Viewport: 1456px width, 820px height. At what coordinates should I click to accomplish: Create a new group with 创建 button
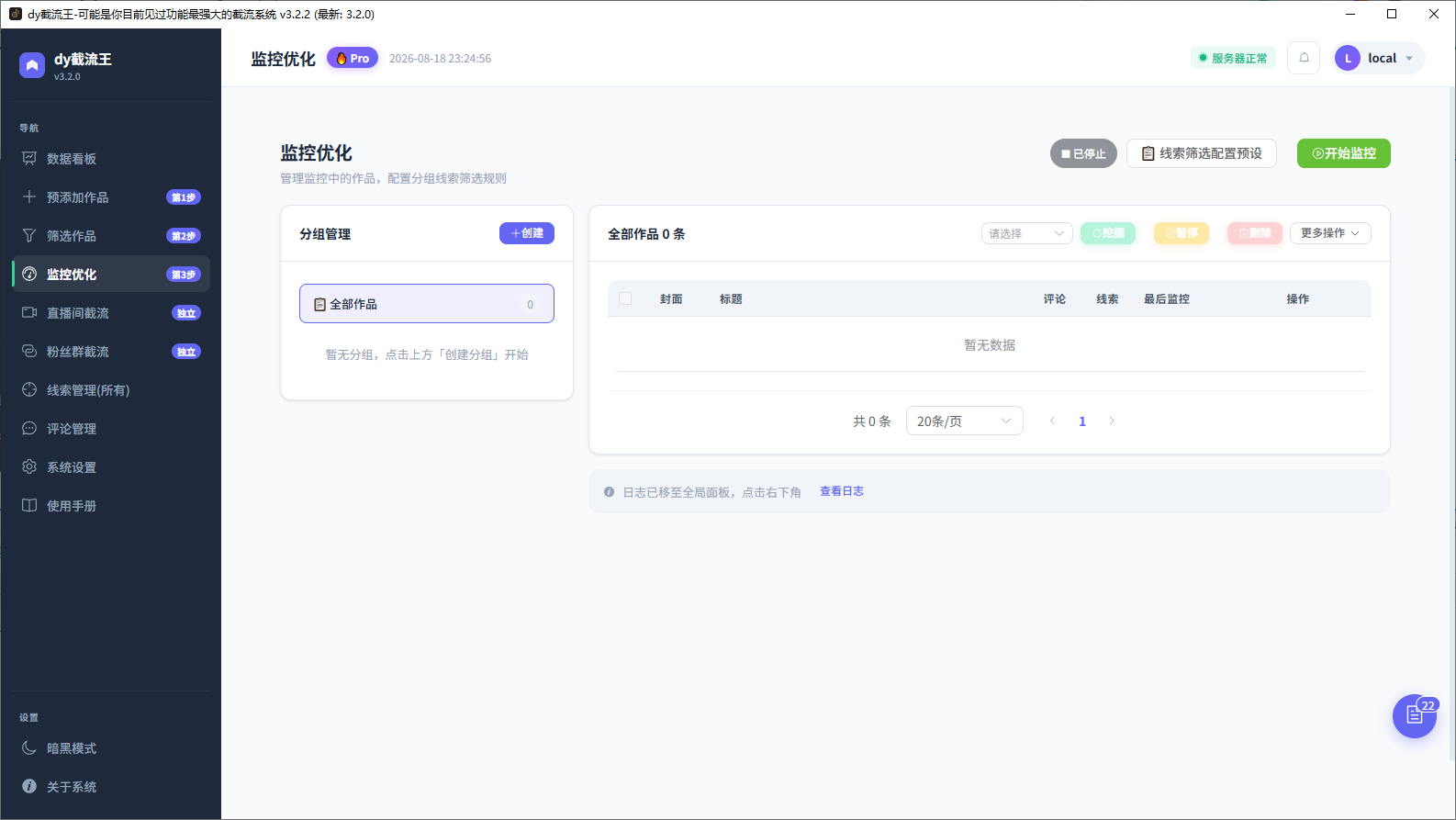[527, 233]
